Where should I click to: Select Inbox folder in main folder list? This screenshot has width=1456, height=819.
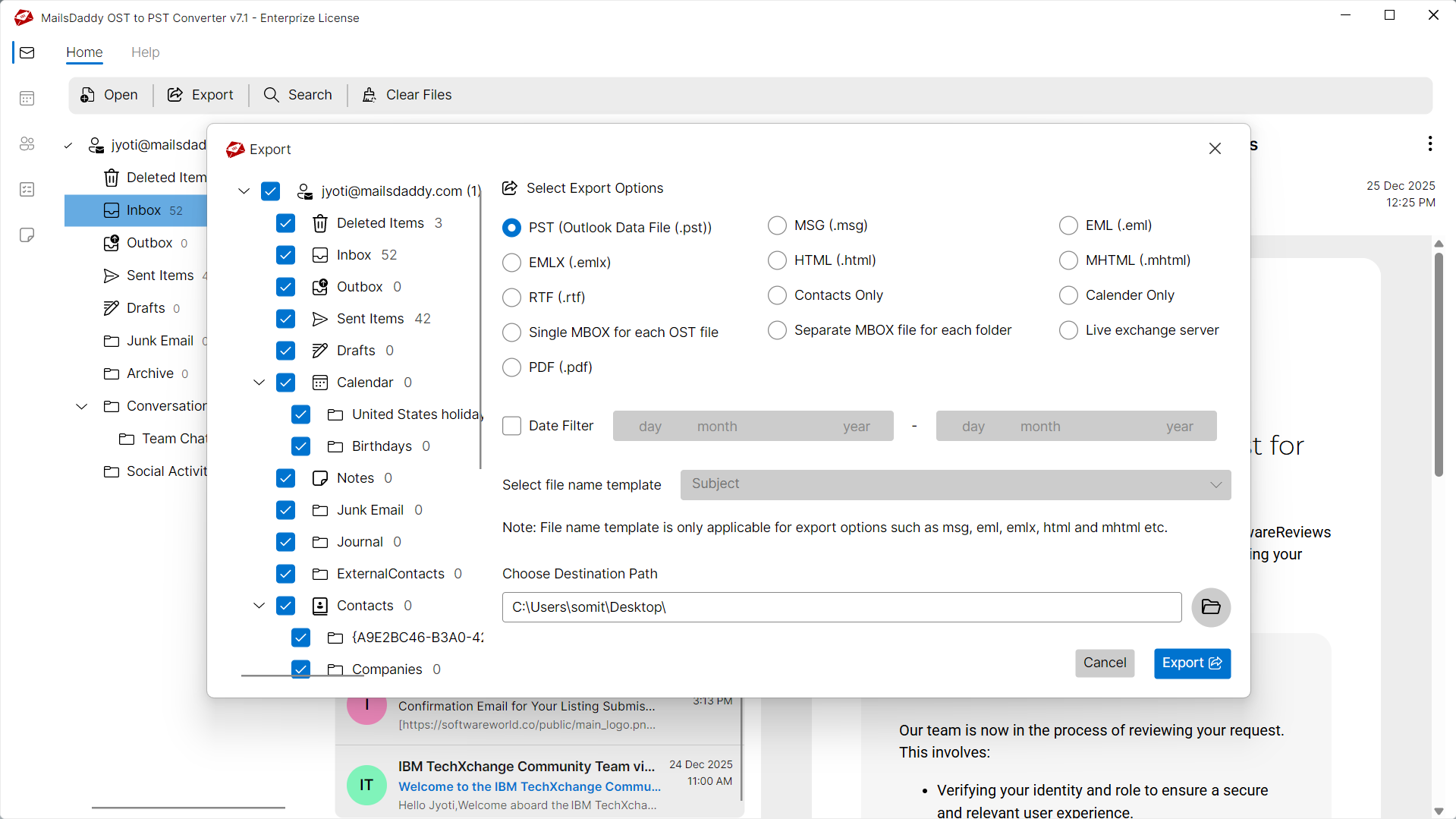pos(136,210)
